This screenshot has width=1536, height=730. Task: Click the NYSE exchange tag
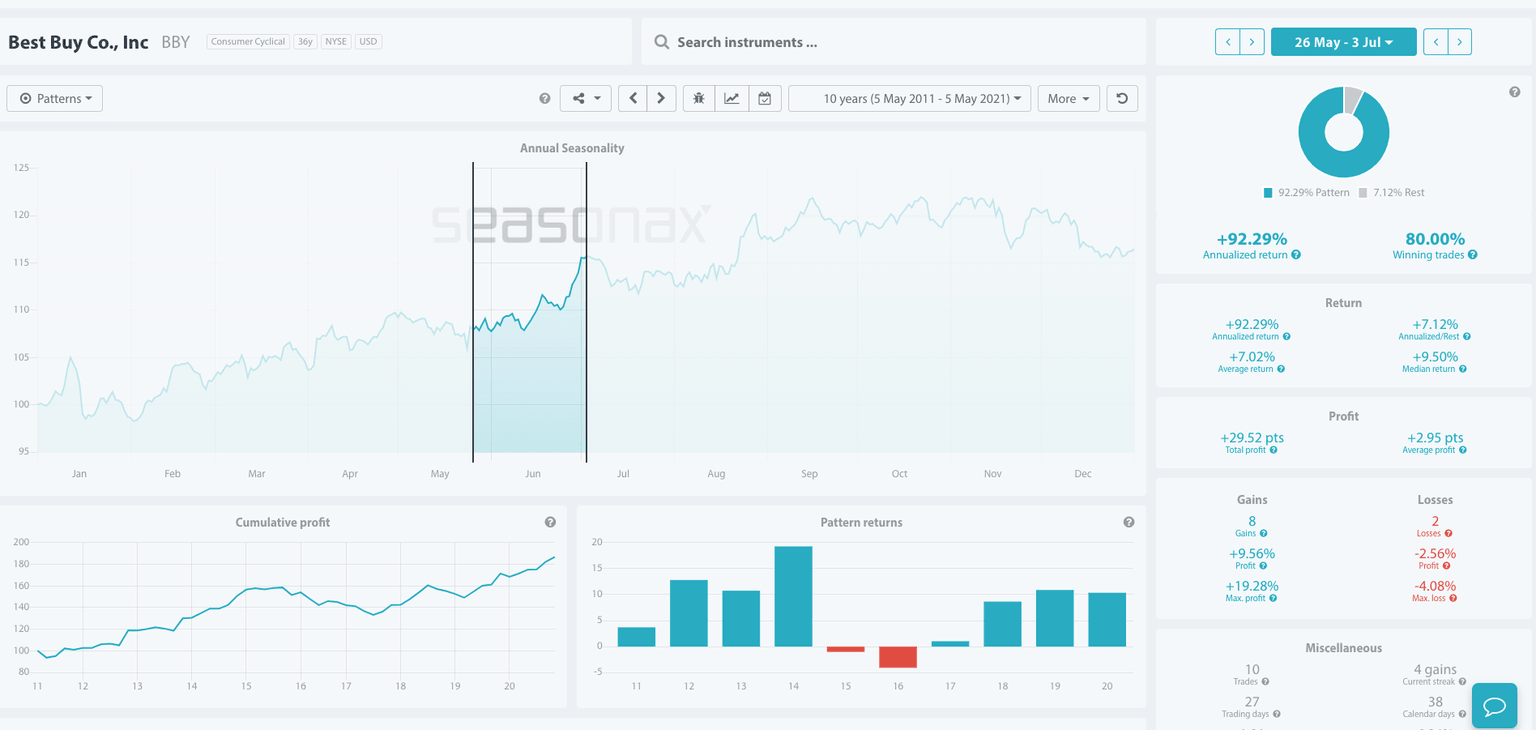[336, 42]
